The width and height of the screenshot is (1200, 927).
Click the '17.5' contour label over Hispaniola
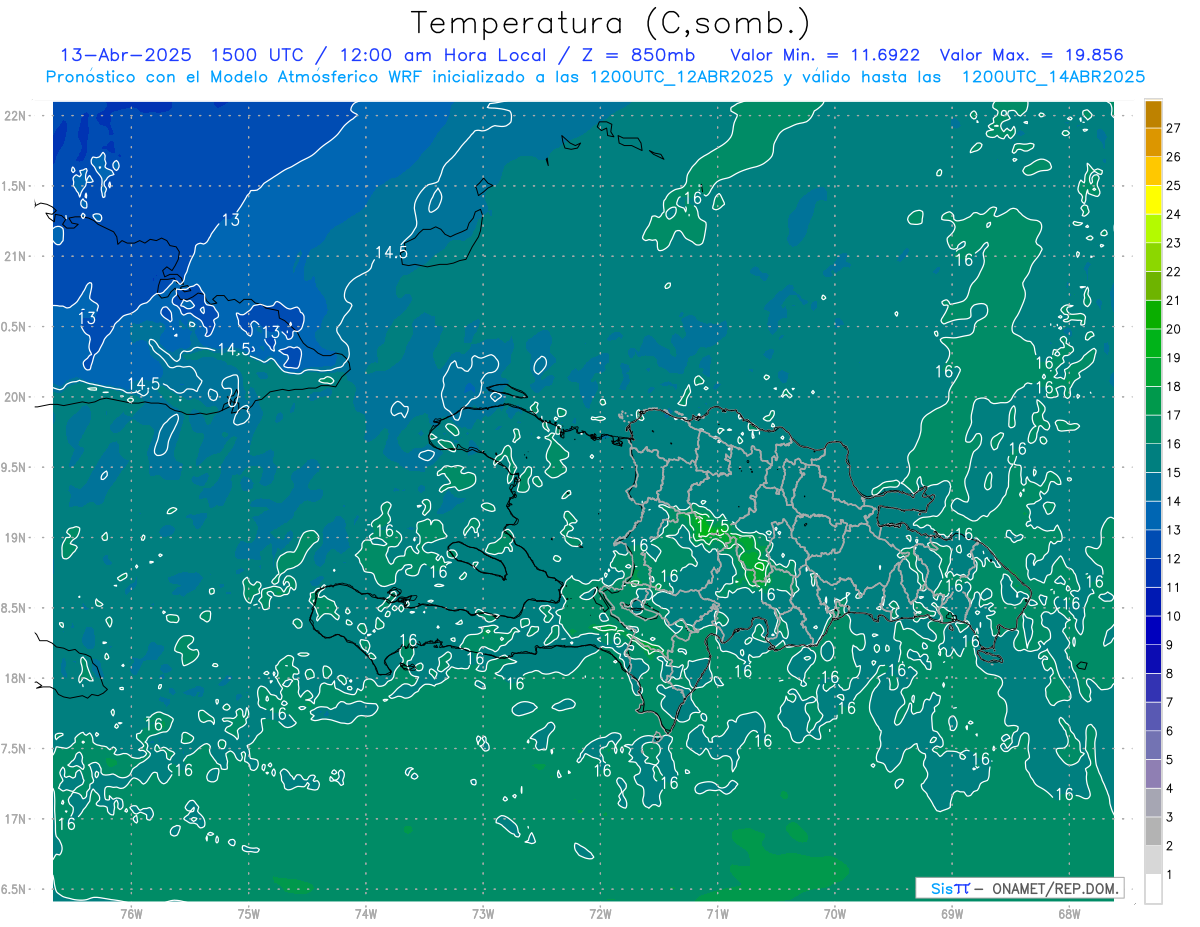(x=713, y=526)
